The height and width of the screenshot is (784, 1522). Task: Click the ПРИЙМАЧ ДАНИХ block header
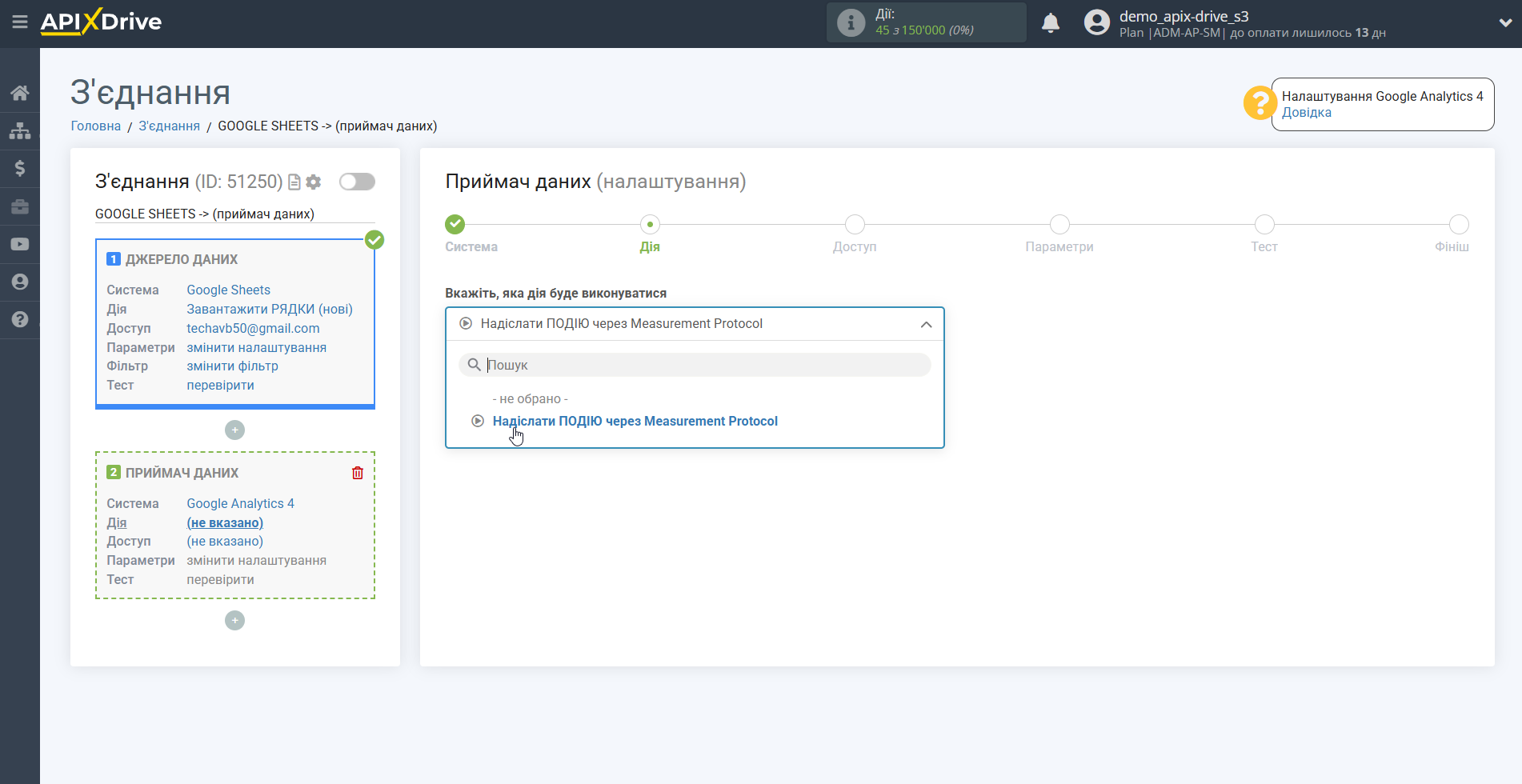182,473
